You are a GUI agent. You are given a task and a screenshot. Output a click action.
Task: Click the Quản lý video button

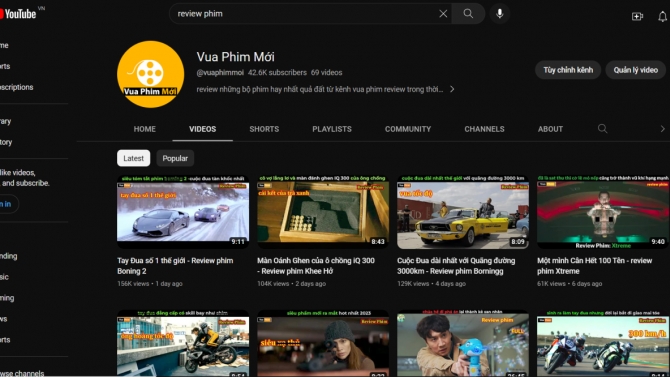point(636,70)
